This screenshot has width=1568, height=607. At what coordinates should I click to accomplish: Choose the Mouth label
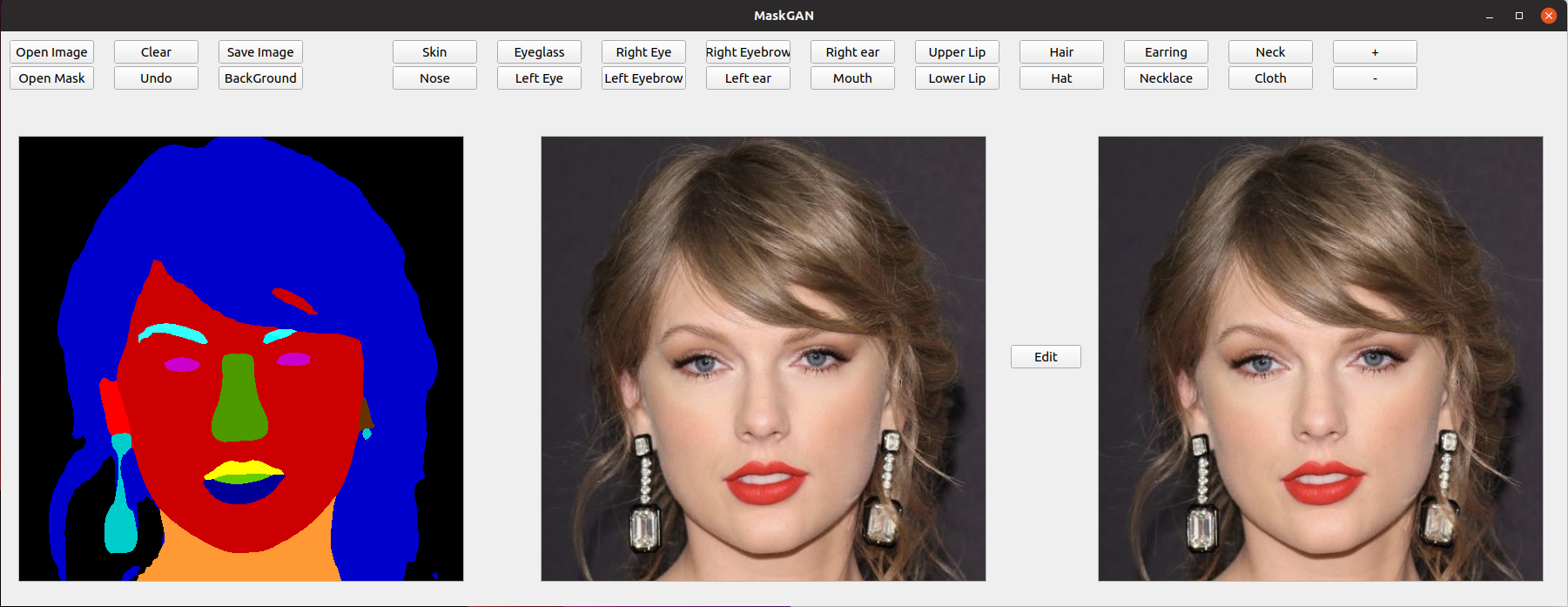coord(852,78)
